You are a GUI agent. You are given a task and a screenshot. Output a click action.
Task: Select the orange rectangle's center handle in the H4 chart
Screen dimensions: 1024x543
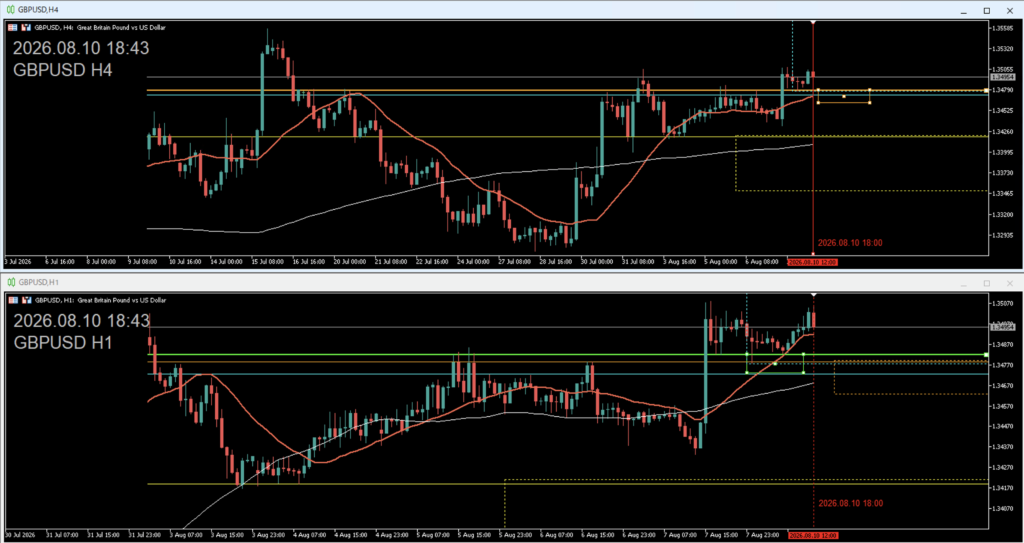pyautogui.click(x=844, y=96)
